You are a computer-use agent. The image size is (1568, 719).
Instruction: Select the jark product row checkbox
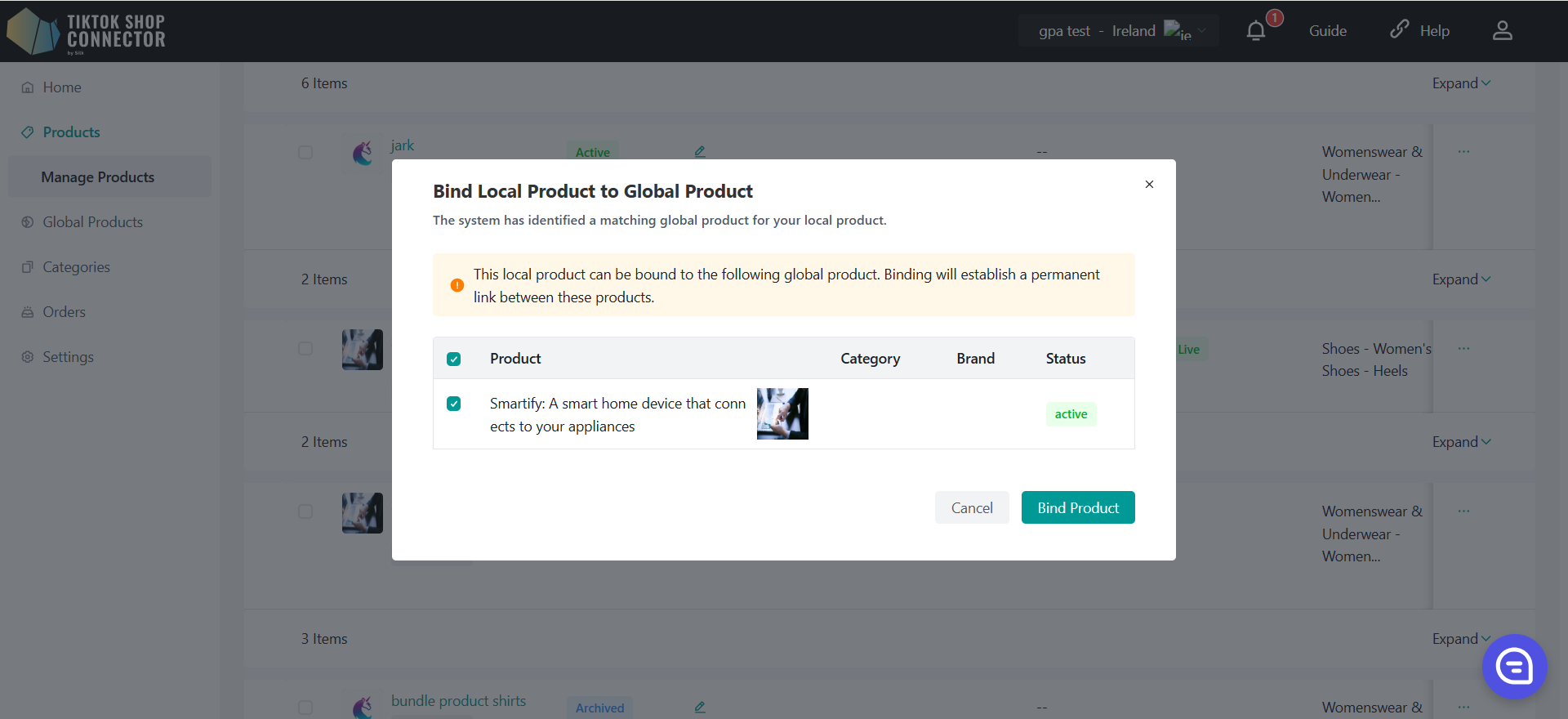pyautogui.click(x=305, y=153)
